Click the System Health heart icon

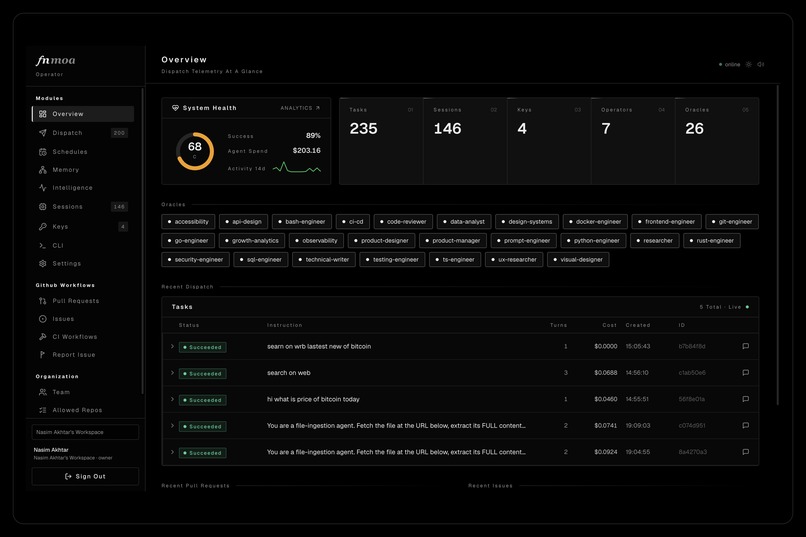[175, 108]
